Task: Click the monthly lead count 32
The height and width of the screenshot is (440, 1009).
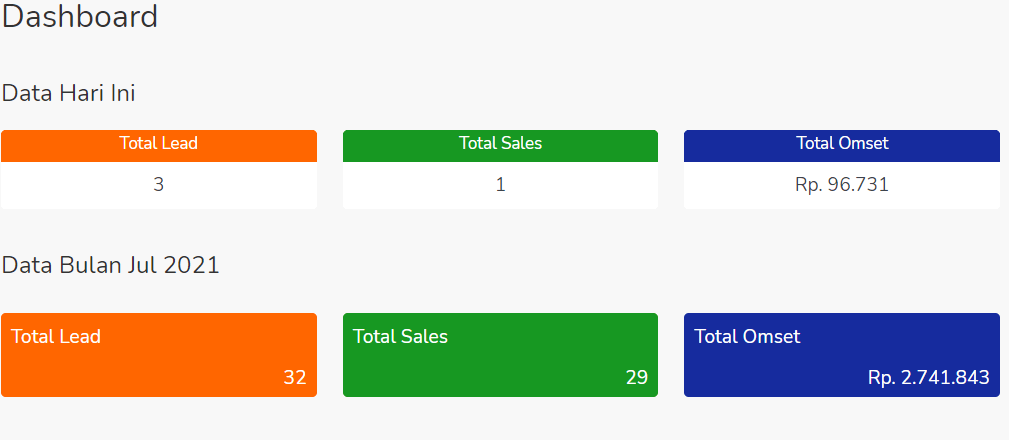Action: (294, 378)
